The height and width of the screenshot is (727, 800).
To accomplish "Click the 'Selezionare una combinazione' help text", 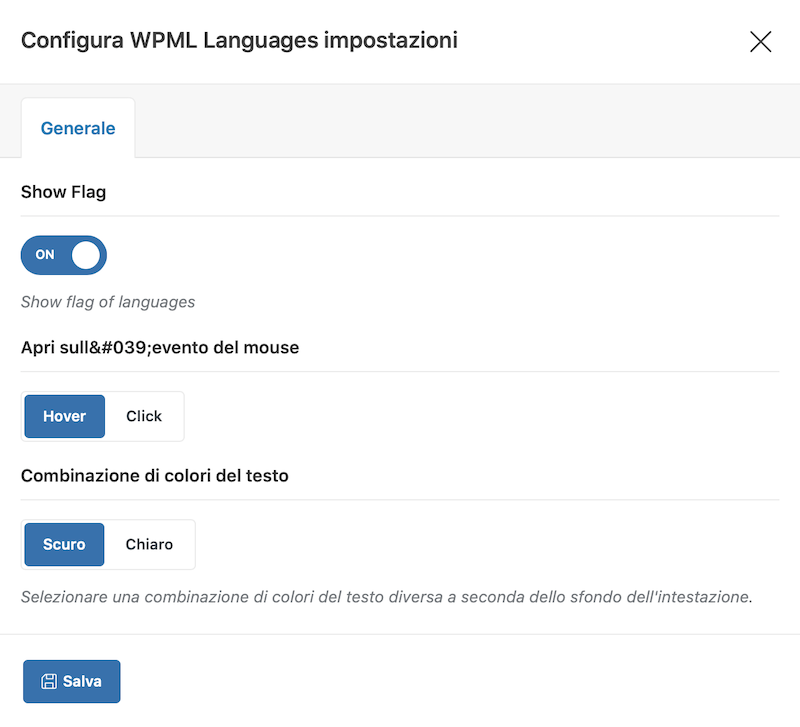I will click(x=387, y=597).
